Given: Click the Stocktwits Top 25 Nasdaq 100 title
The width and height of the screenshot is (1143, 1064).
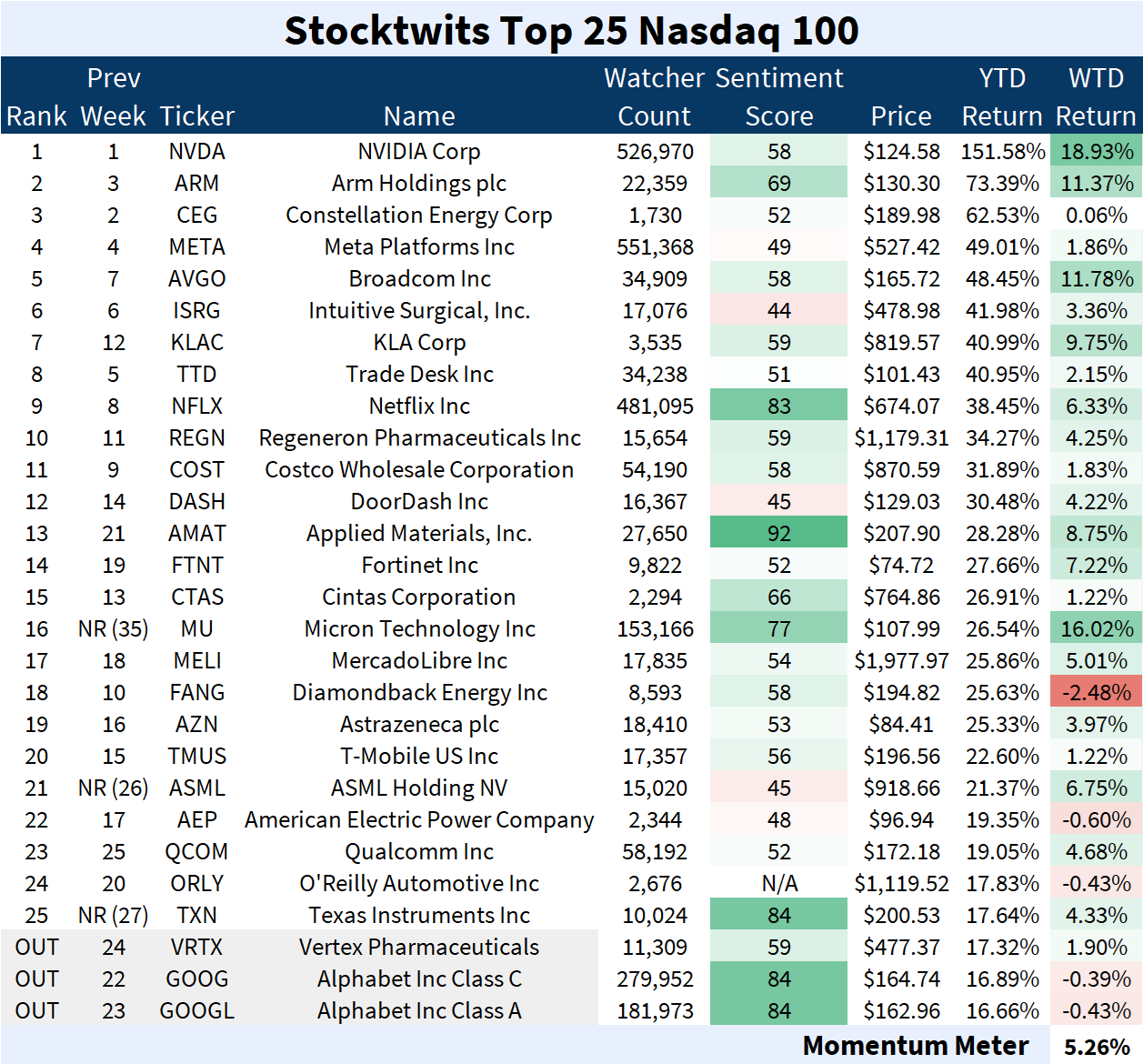Looking at the screenshot, I should pos(571,30).
